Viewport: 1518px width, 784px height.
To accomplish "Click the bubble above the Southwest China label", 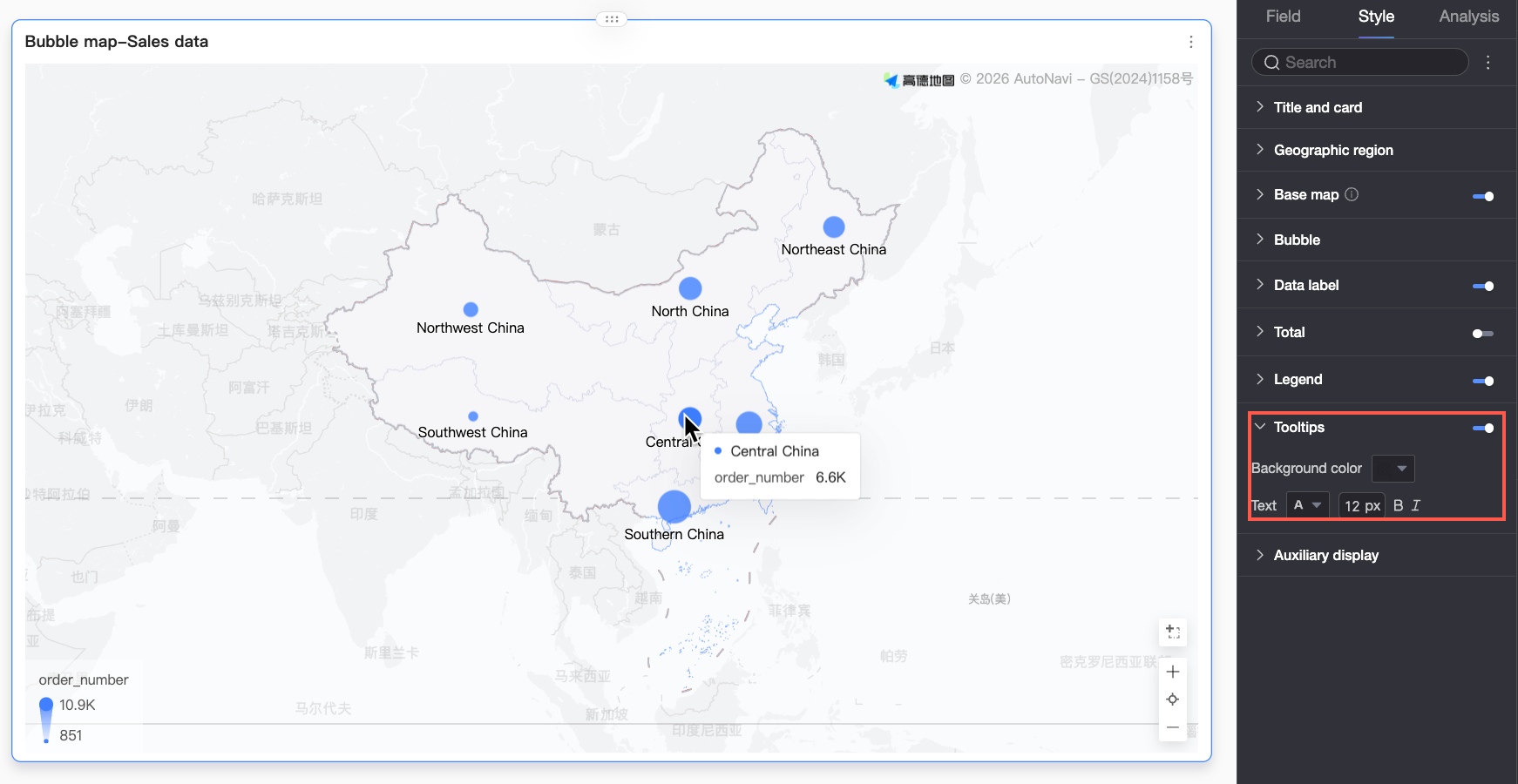I will click(x=473, y=416).
